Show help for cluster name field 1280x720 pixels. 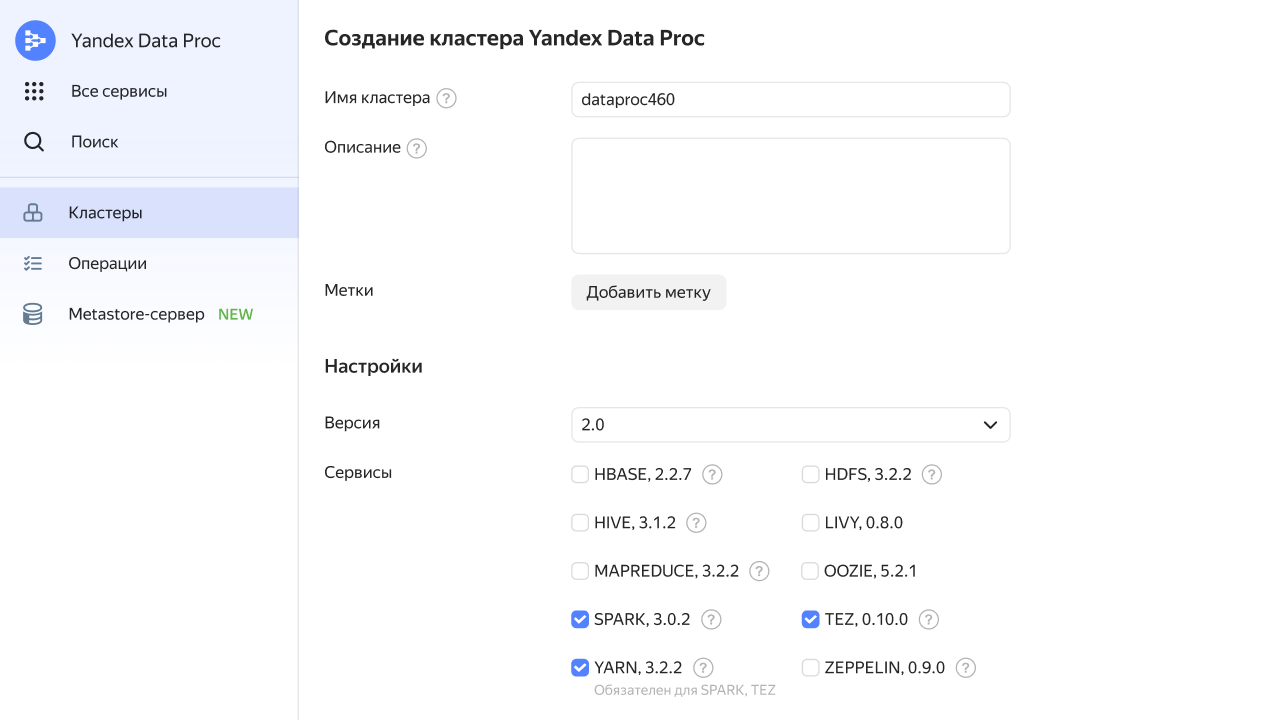(x=447, y=99)
